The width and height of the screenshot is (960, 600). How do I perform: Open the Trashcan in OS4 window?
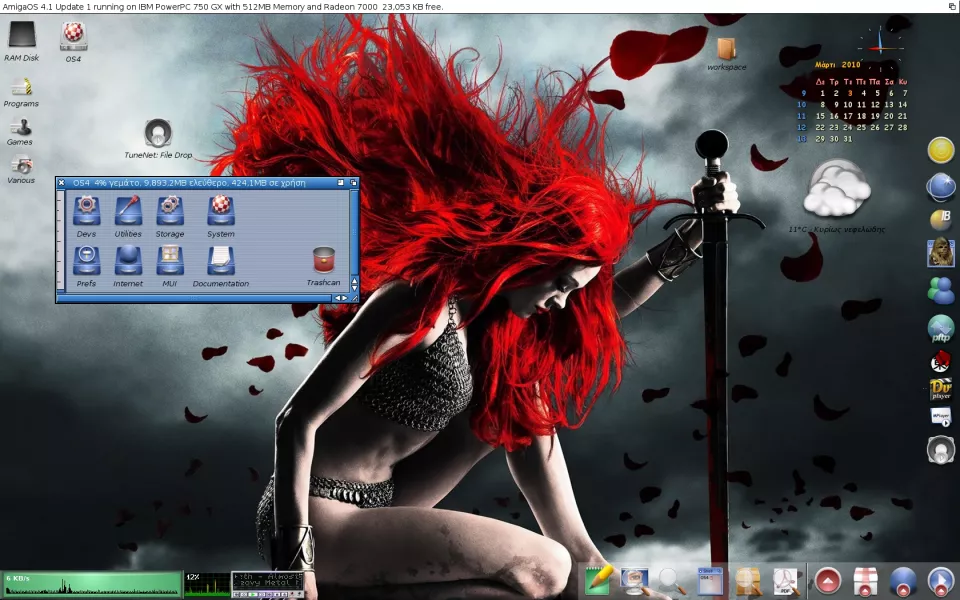pyautogui.click(x=323, y=261)
